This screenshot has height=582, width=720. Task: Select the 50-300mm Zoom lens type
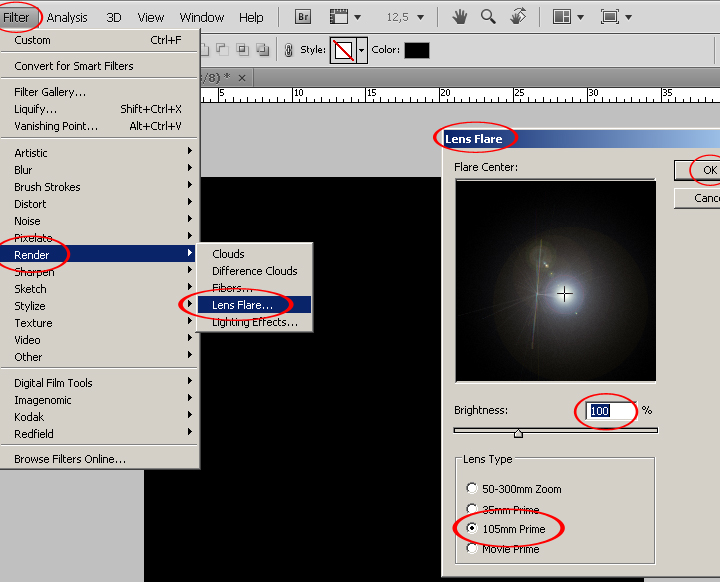point(473,489)
